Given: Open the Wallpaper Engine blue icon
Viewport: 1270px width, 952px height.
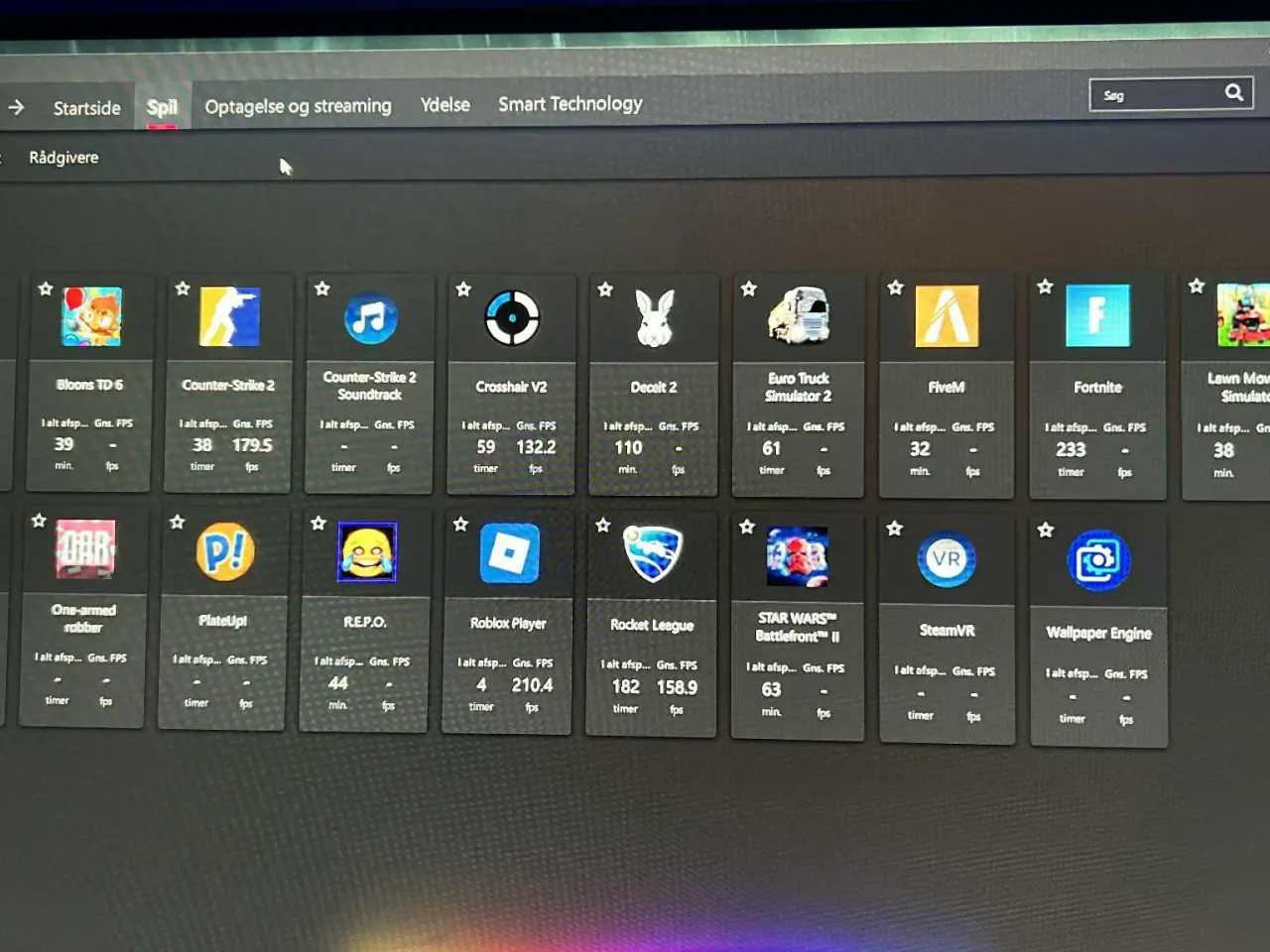Looking at the screenshot, I should (x=1098, y=561).
